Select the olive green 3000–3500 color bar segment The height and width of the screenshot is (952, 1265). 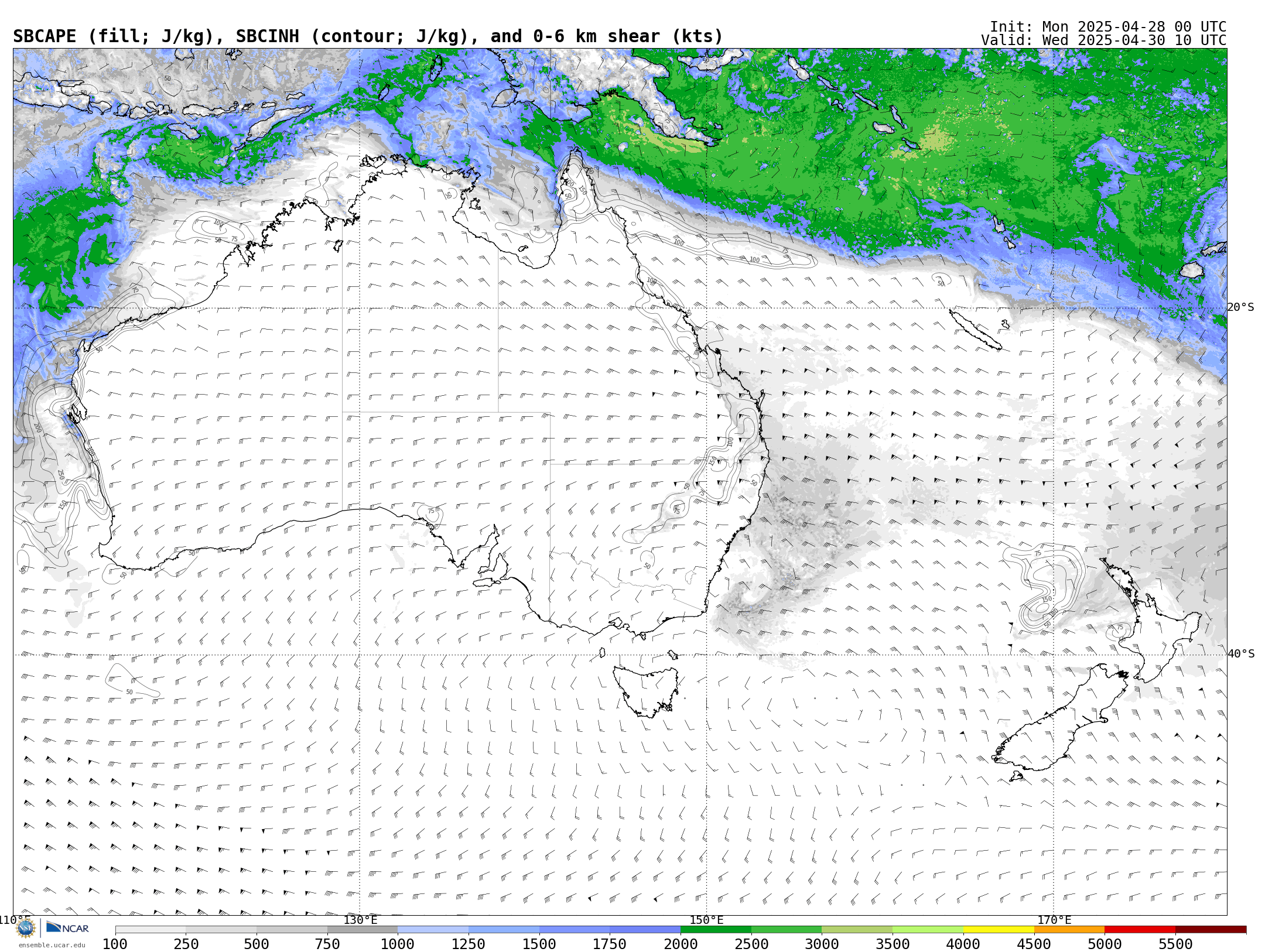click(857, 929)
